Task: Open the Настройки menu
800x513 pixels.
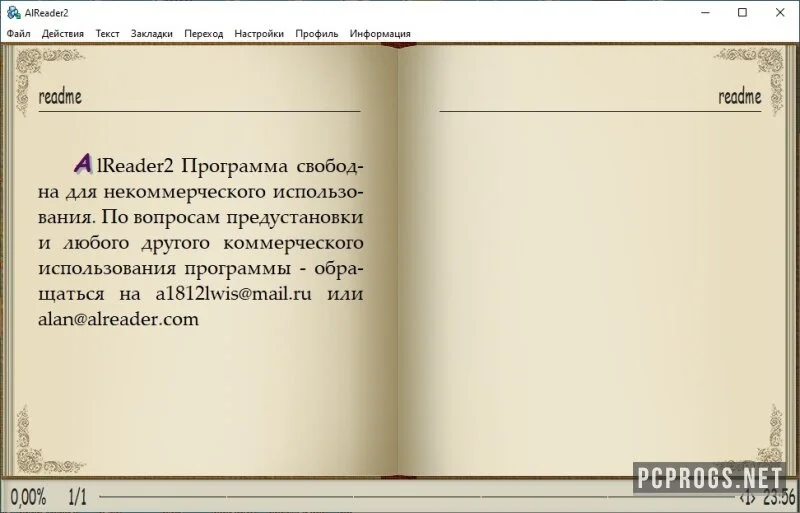Action: click(259, 34)
